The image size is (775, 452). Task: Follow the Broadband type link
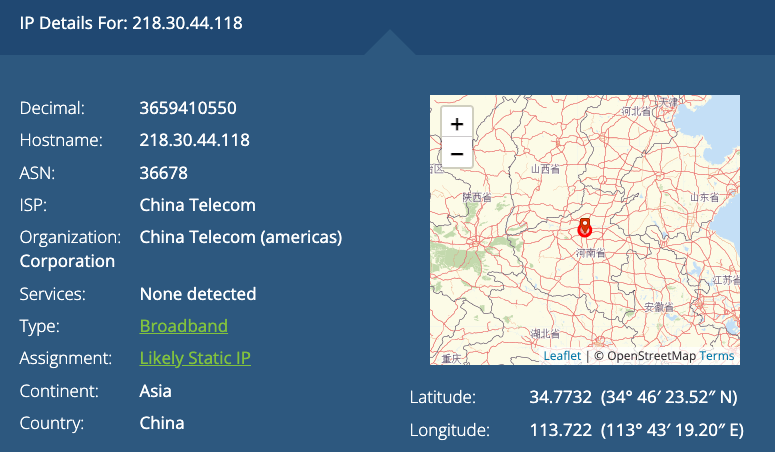pyautogui.click(x=184, y=326)
